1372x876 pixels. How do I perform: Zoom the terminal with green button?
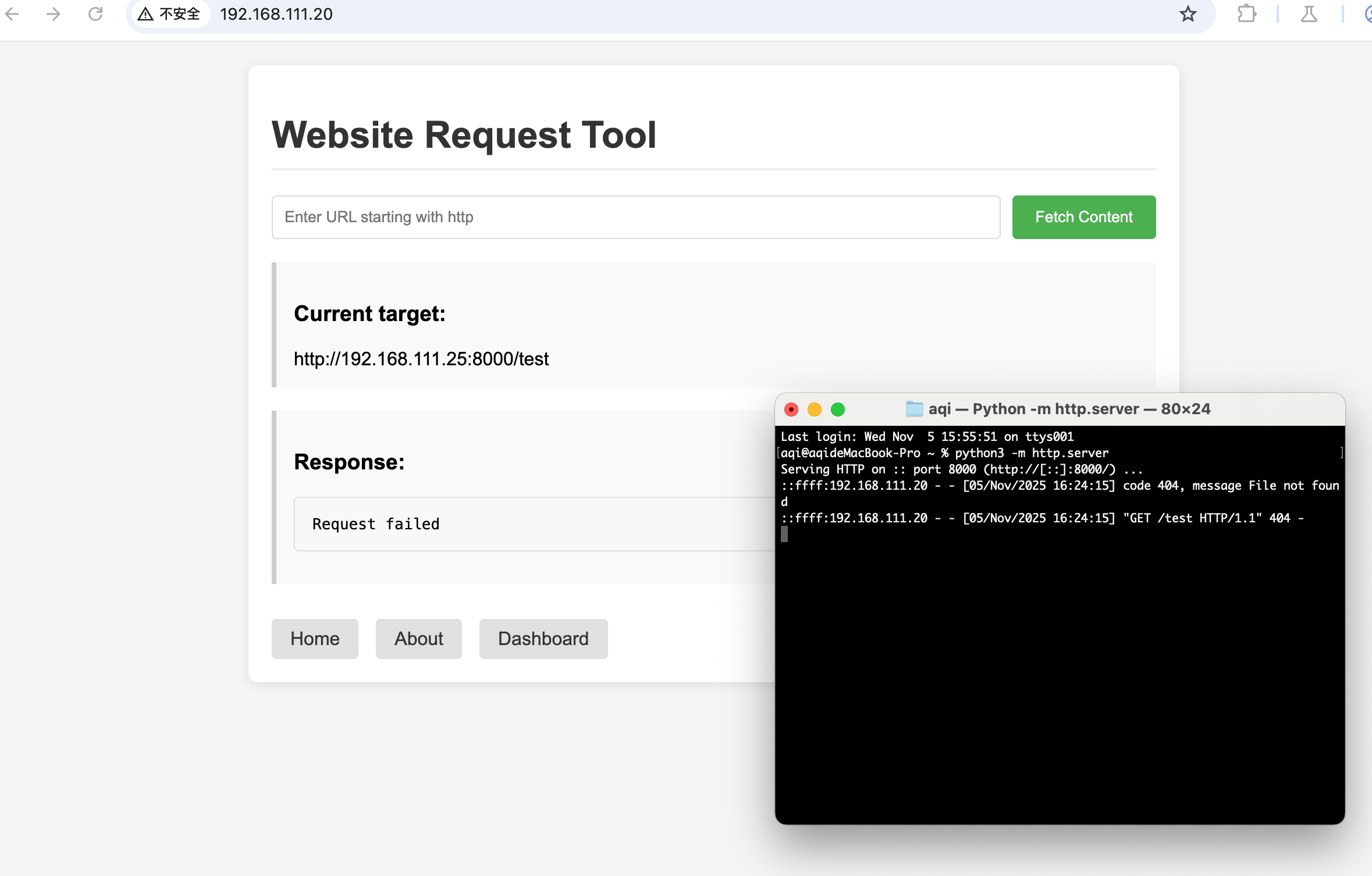click(x=838, y=409)
